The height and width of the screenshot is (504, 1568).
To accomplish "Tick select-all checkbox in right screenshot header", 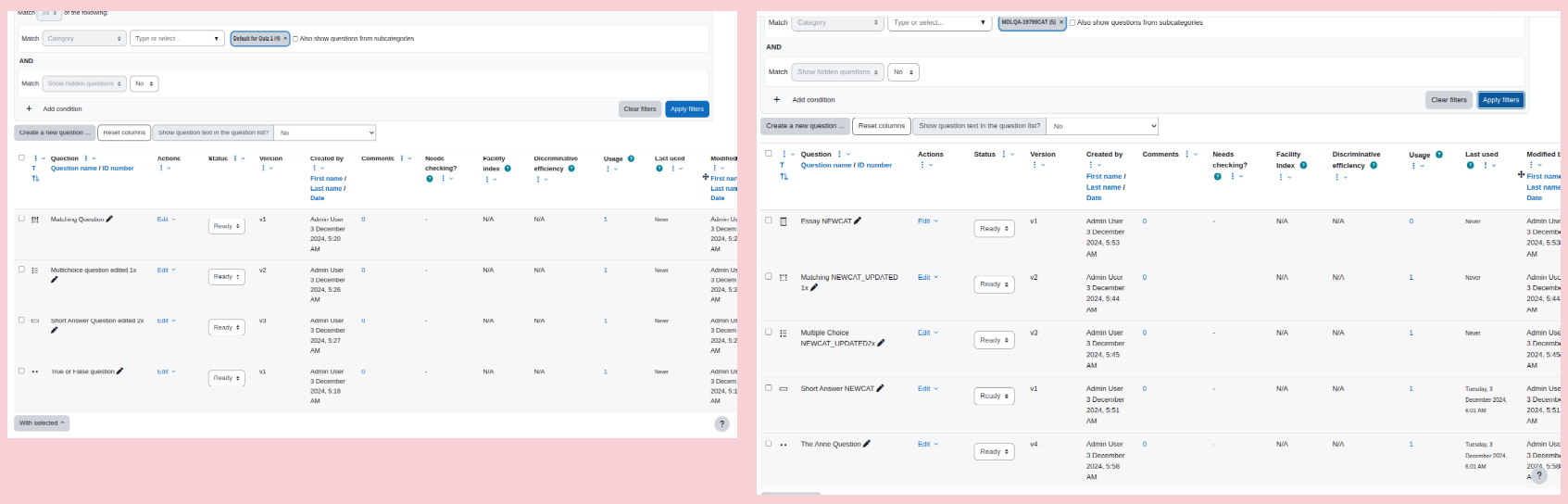I will (768, 154).
